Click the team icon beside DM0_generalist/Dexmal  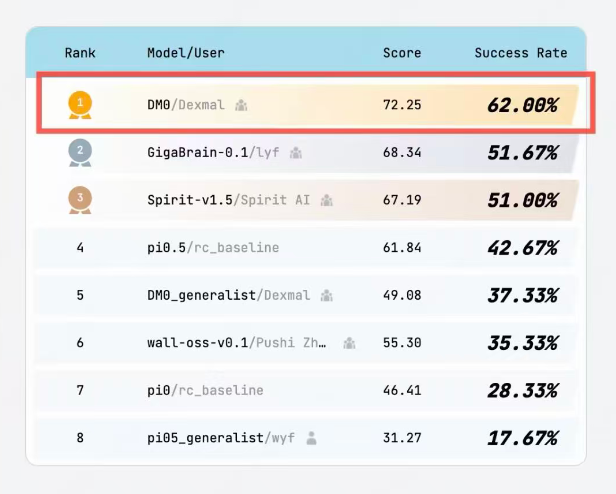click(327, 296)
